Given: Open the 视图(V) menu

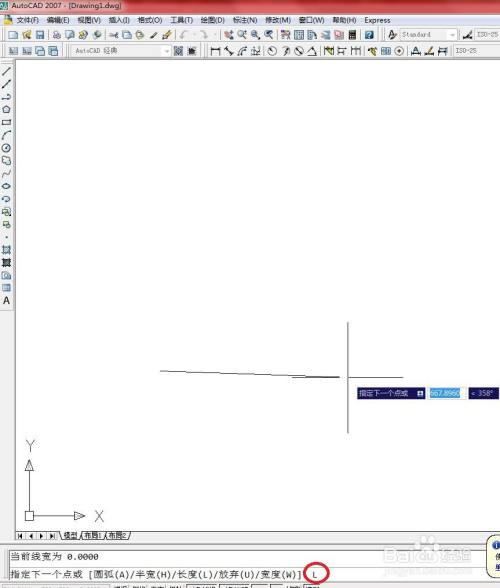Looking at the screenshot, I should [x=89, y=20].
